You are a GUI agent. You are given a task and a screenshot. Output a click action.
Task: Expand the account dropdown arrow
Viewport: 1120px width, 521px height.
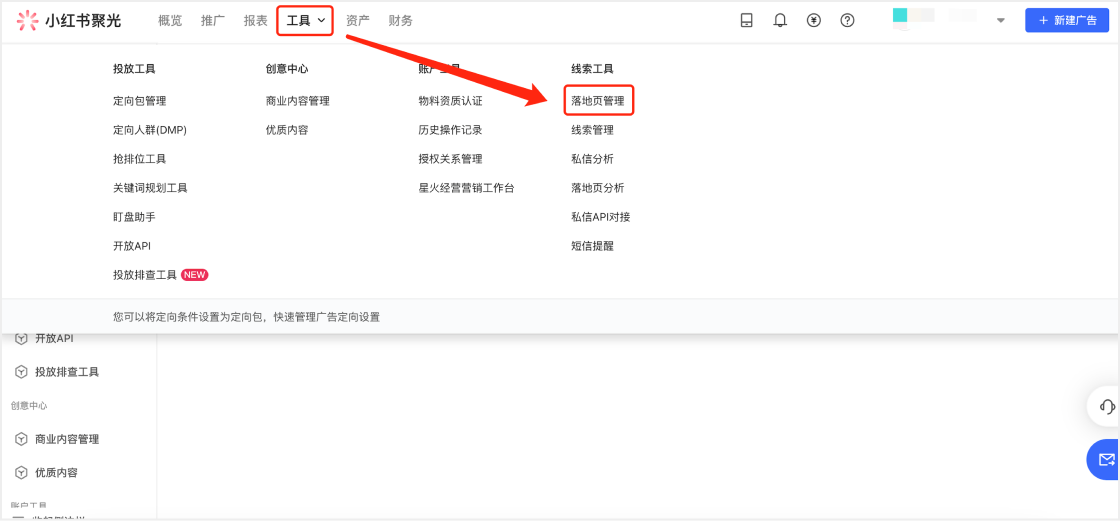pyautogui.click(x=1001, y=21)
